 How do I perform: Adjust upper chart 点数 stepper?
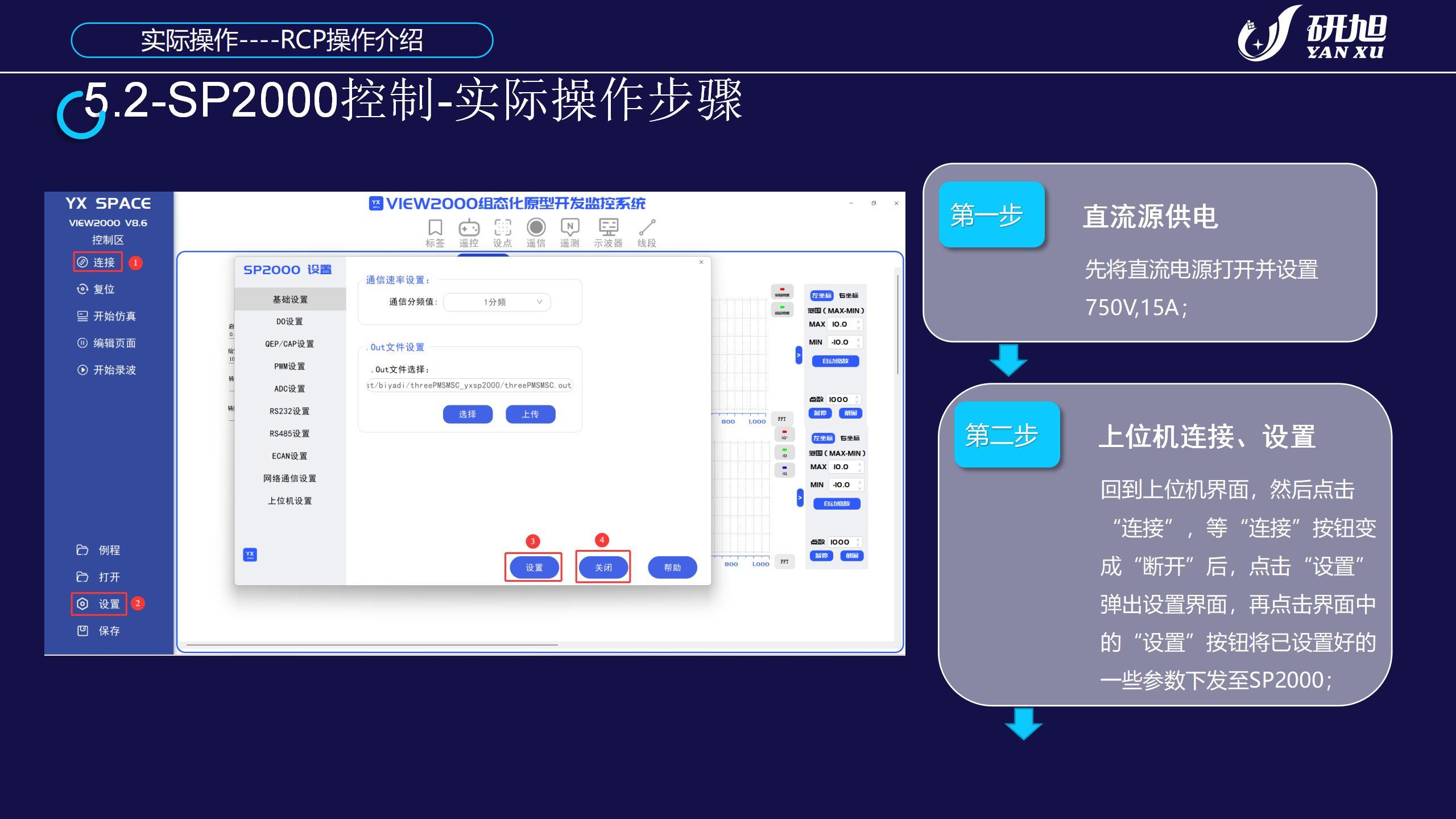[858, 399]
